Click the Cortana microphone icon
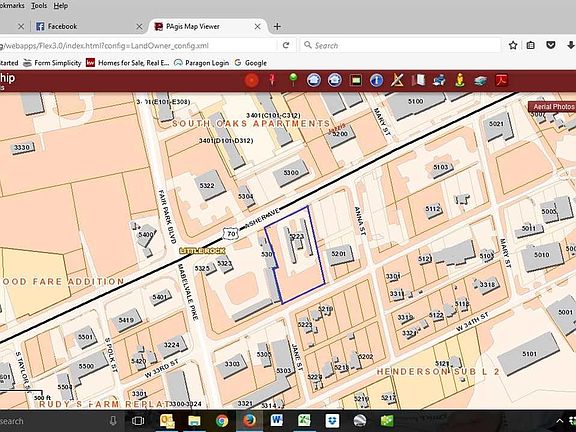 tap(113, 421)
